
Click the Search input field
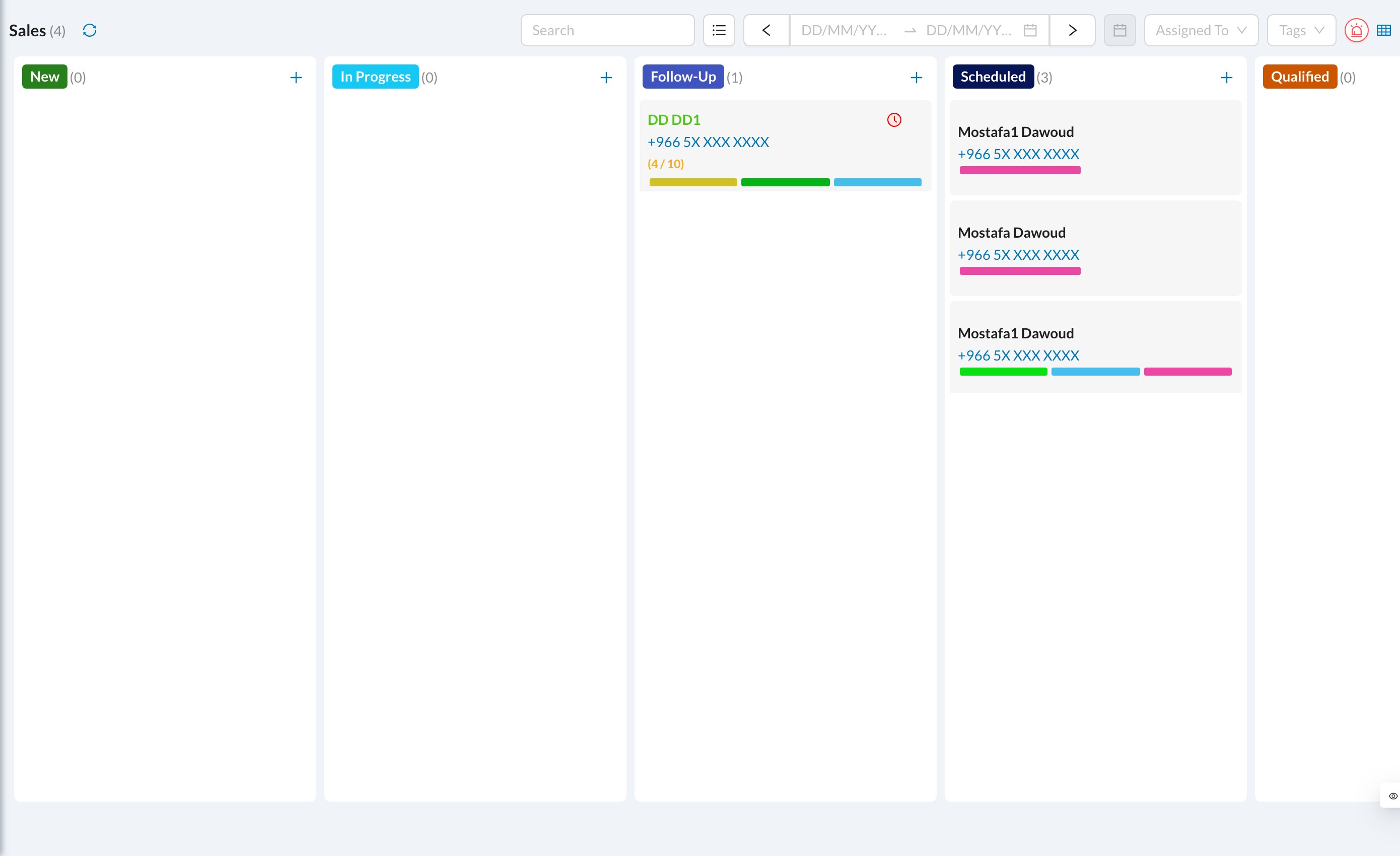point(607,30)
